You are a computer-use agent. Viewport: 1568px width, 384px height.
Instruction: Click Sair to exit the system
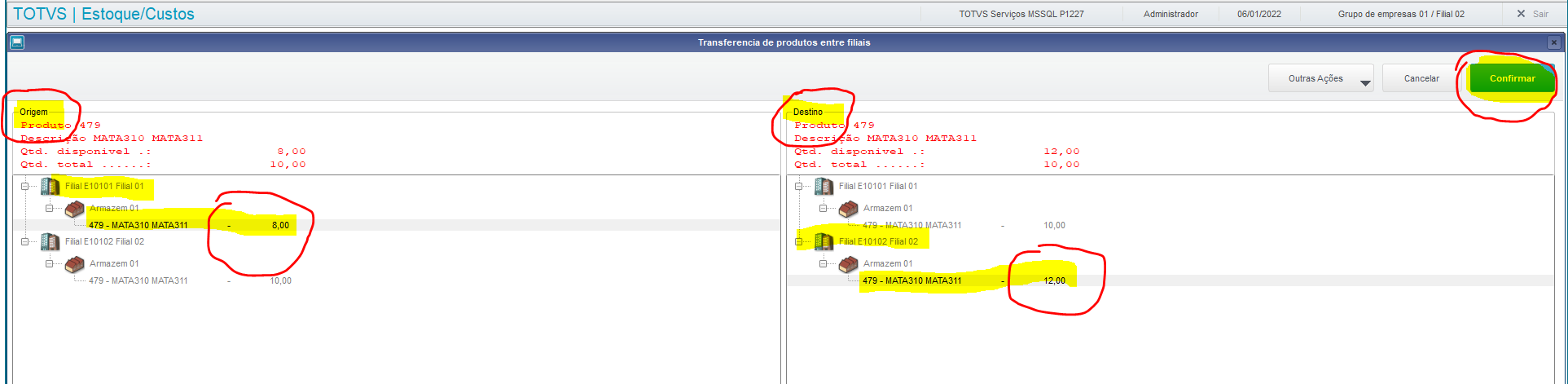[x=1532, y=14]
